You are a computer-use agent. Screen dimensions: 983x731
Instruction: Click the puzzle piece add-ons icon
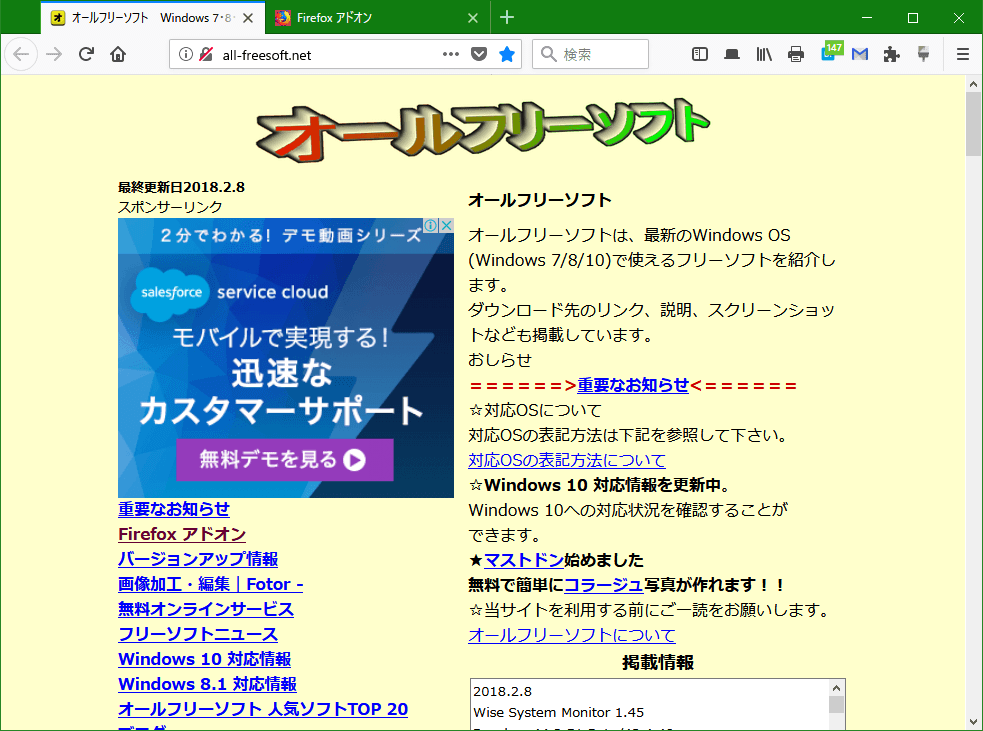coord(891,55)
